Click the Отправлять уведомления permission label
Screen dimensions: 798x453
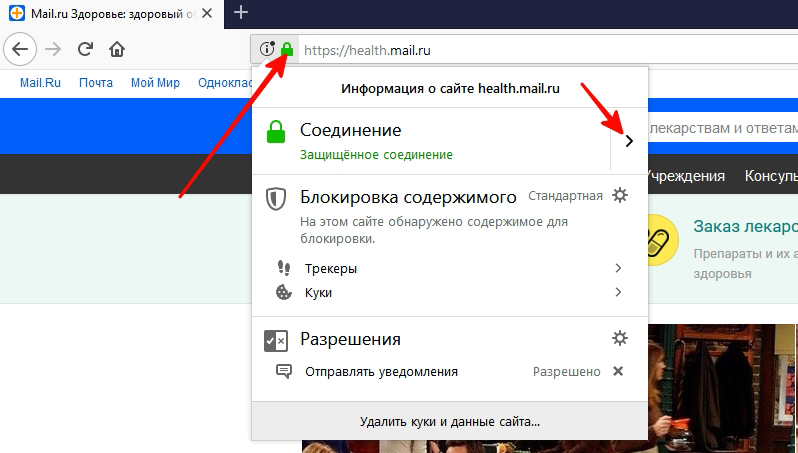381,372
